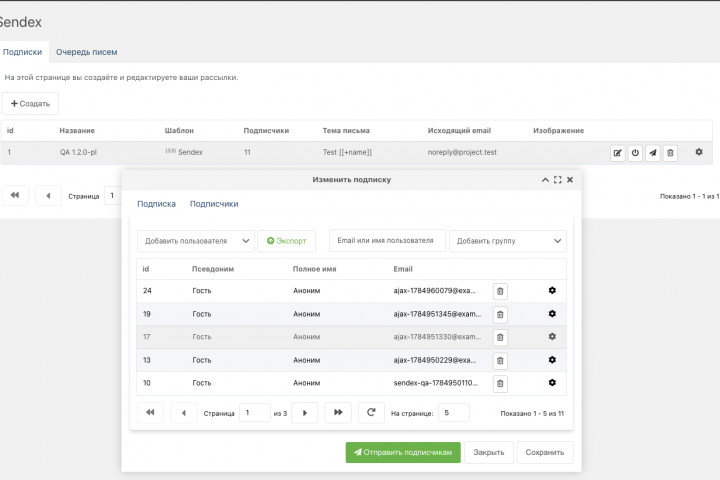Screen dimensions: 720x480
Task: Remove subscriber with id 19
Action: pos(500,315)
